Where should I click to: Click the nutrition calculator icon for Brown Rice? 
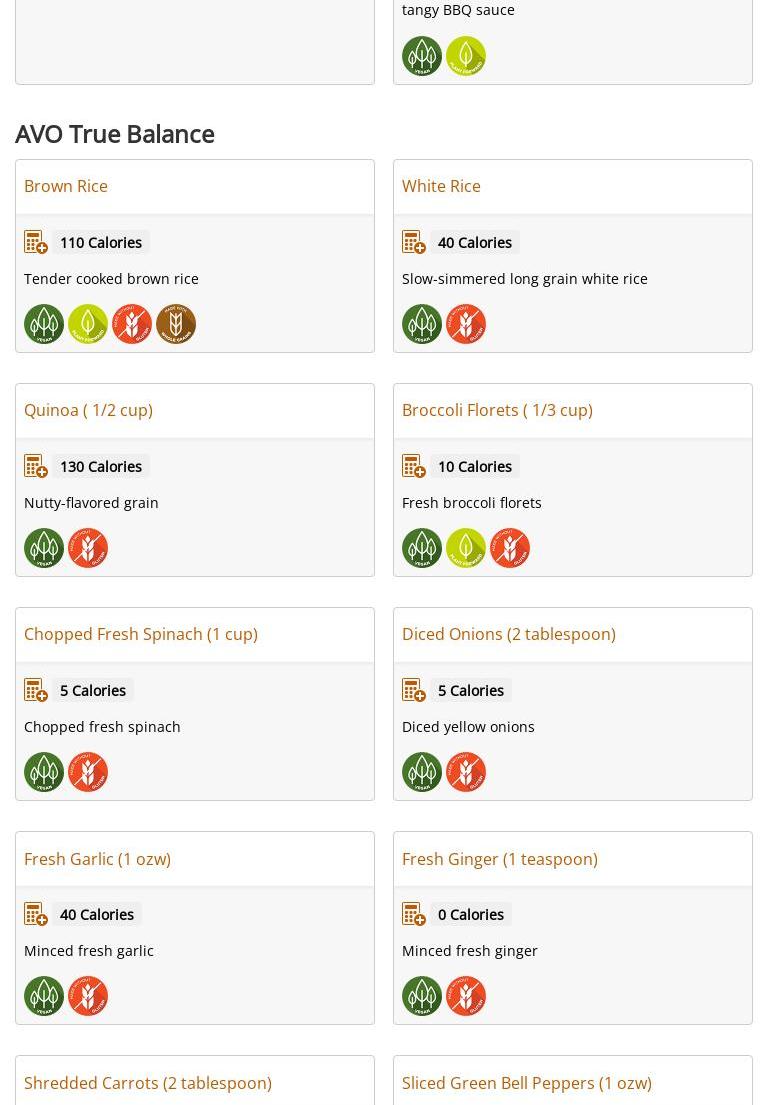(x=36, y=243)
